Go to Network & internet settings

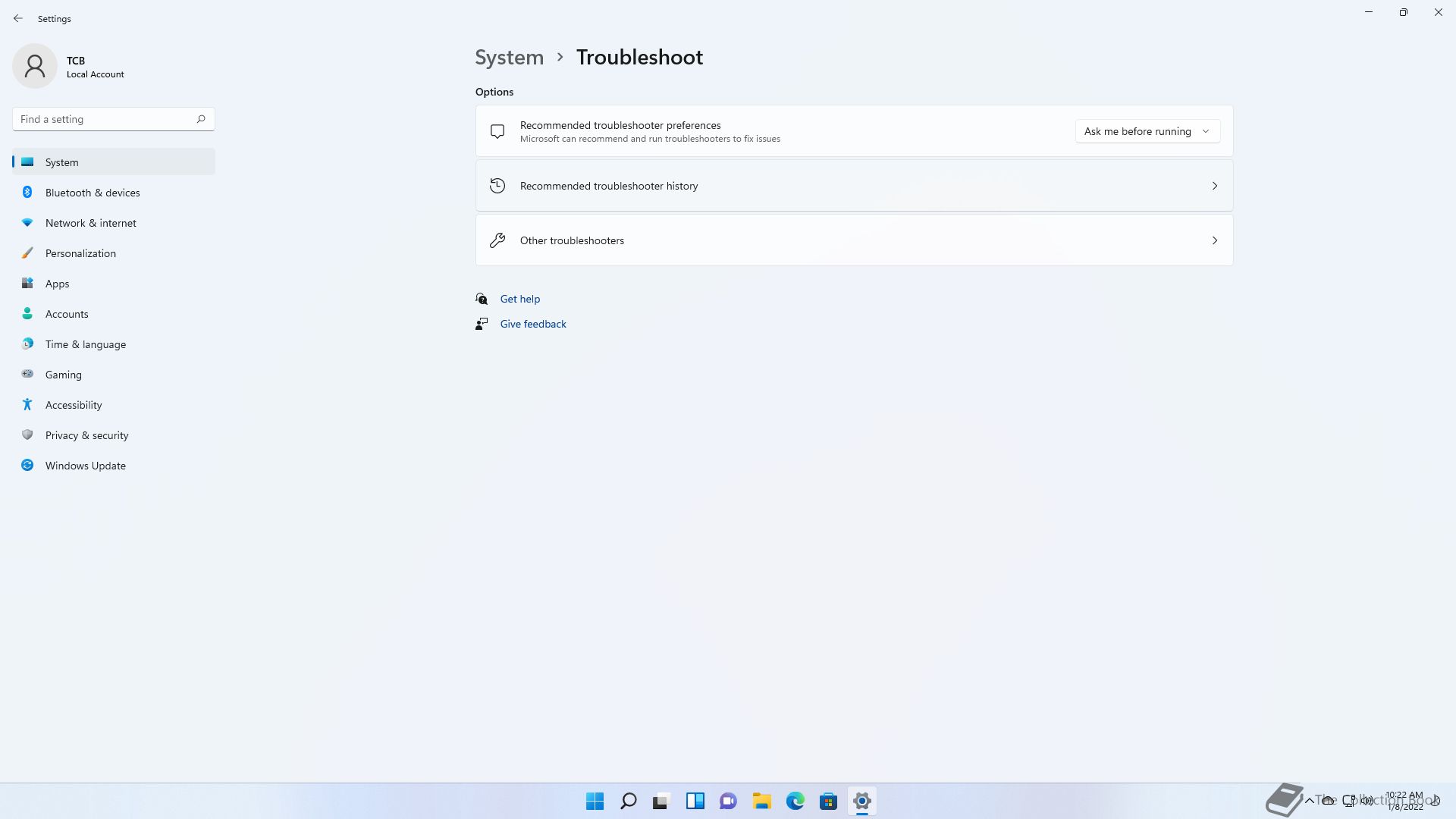[114, 223]
